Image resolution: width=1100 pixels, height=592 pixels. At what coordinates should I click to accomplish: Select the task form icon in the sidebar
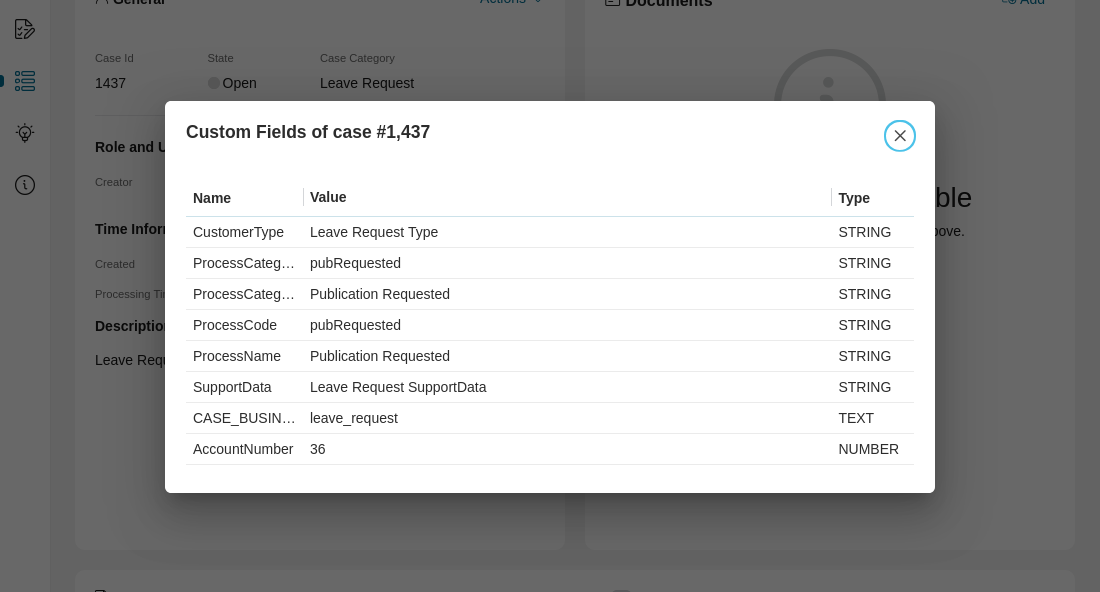(25, 29)
